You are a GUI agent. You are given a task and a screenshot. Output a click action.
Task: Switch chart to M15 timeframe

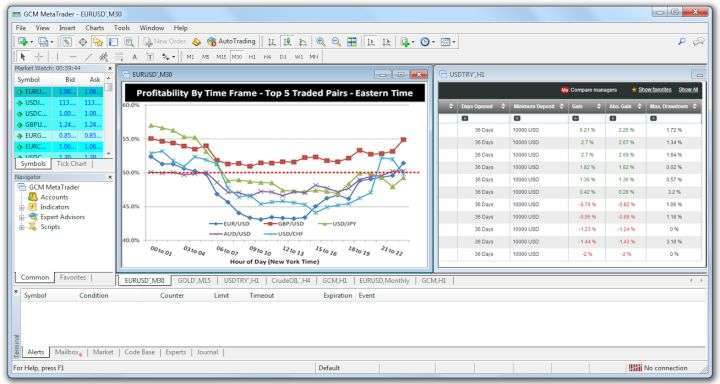pos(221,57)
